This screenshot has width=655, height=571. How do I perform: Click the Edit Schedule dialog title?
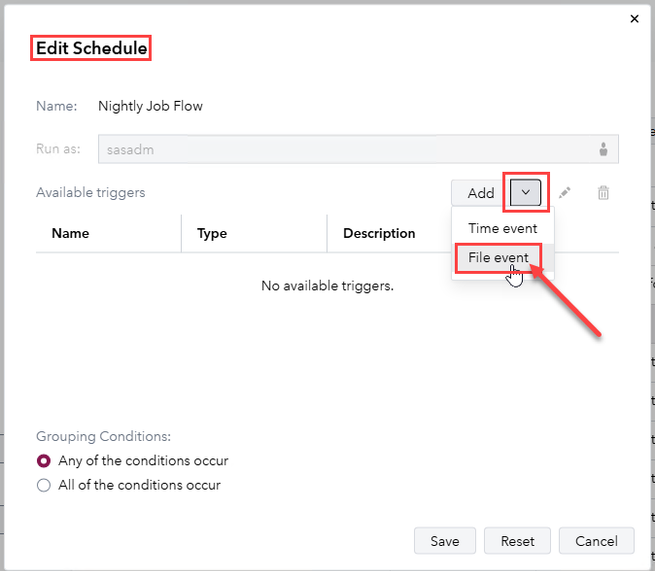pos(91,48)
